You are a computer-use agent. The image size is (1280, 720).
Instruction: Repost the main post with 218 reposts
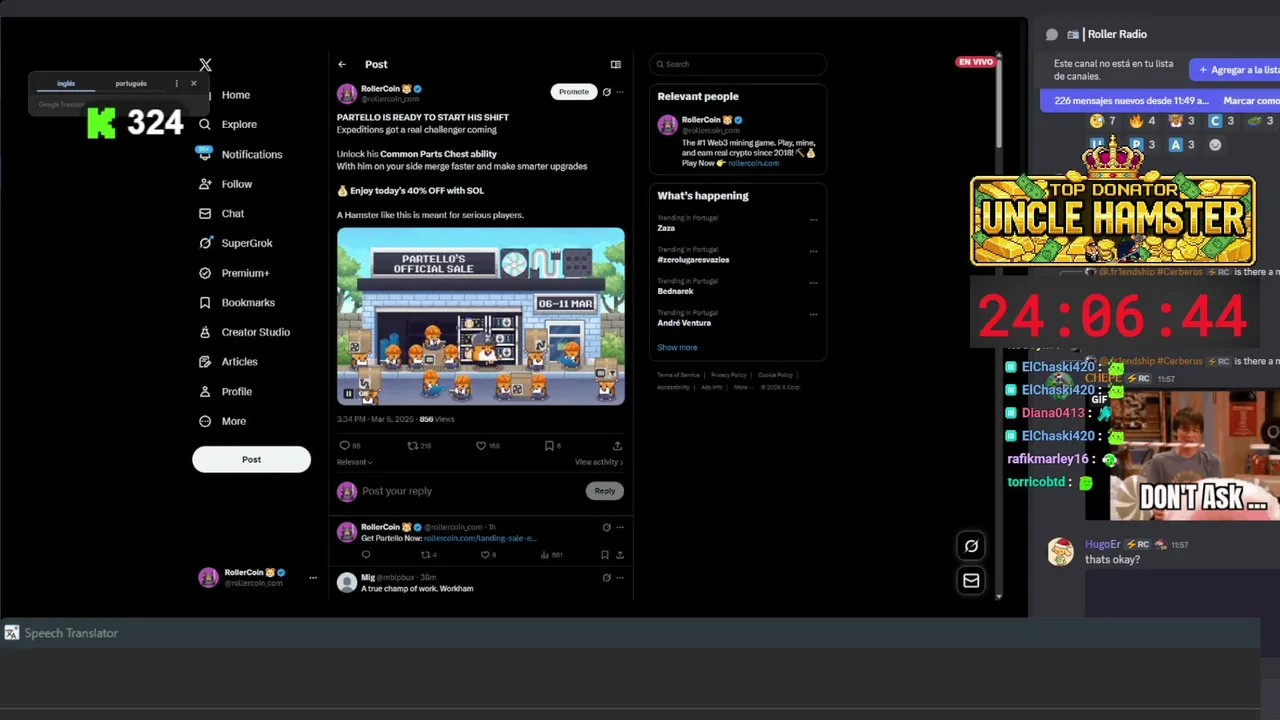pos(412,446)
